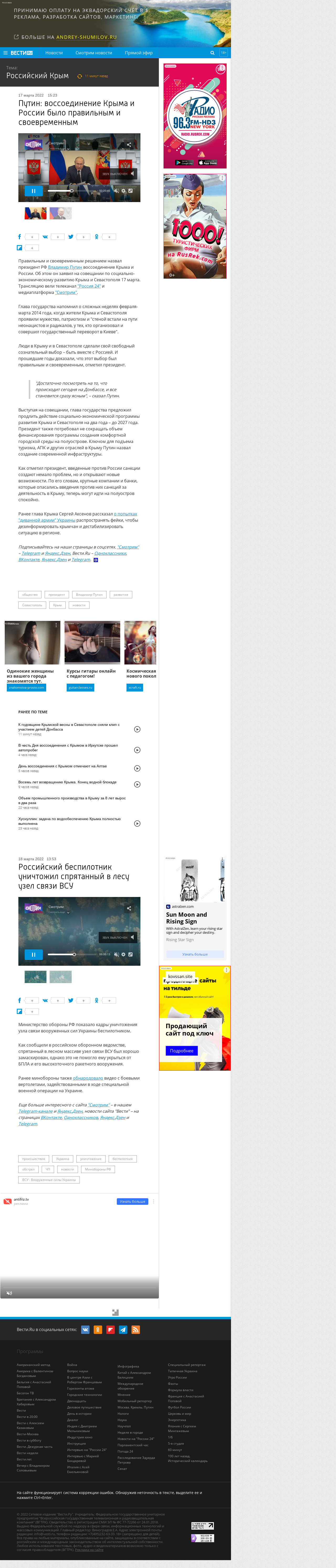Click the 'Минобороны РФ' tag
Screen dimensions: 336x1568
tap(98, 1169)
